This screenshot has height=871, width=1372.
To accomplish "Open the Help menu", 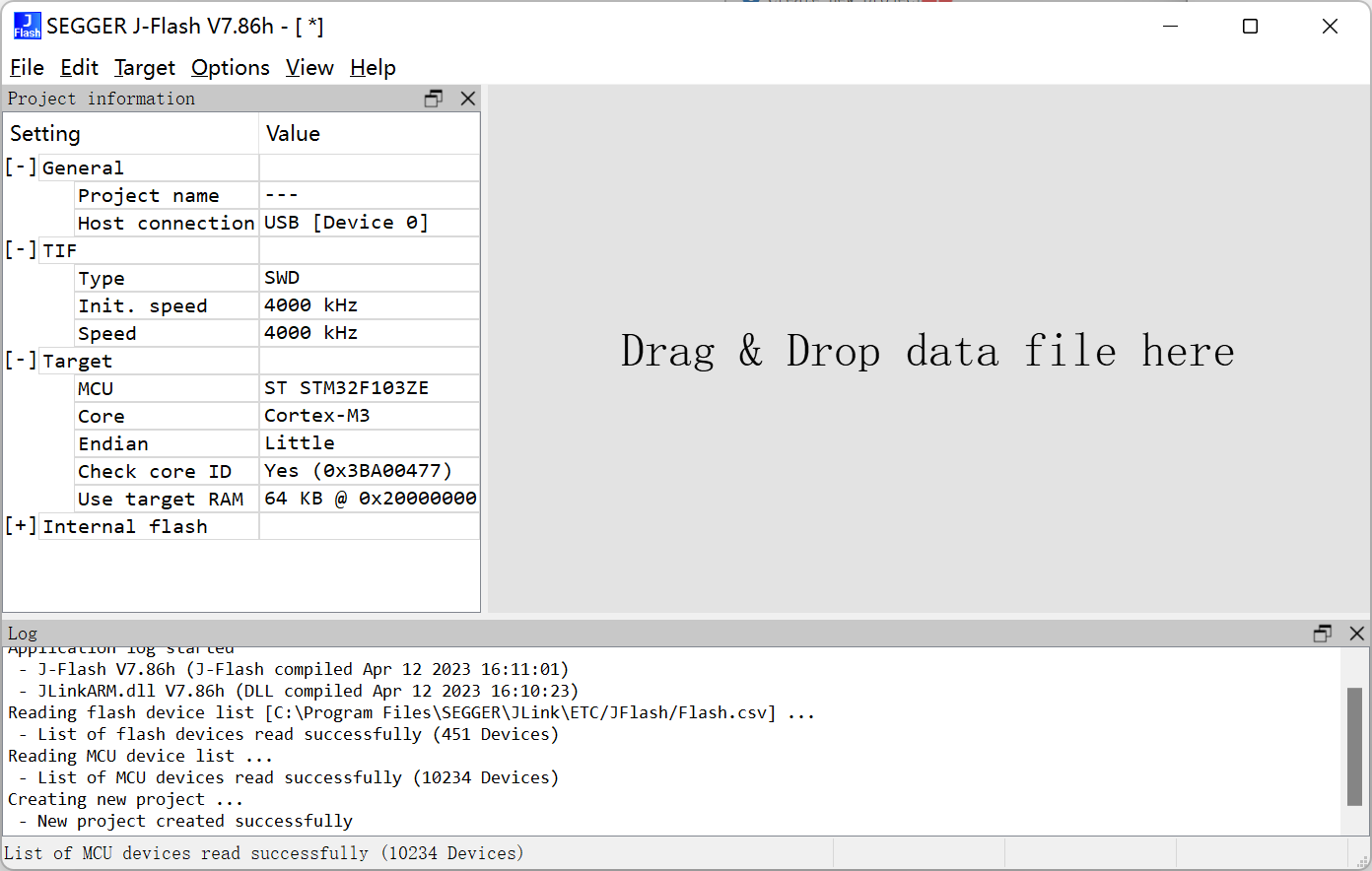I will [373, 68].
